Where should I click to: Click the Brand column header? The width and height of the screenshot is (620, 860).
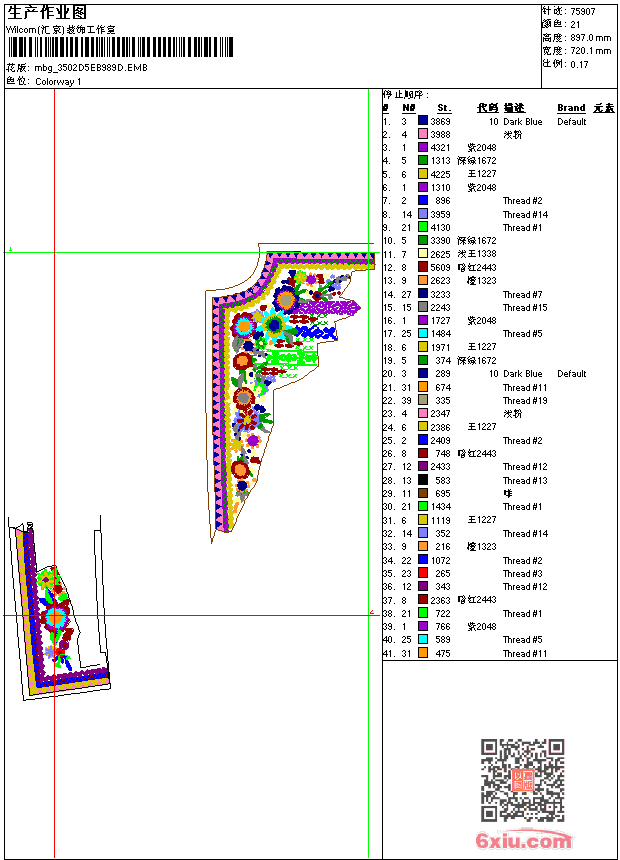(571, 108)
